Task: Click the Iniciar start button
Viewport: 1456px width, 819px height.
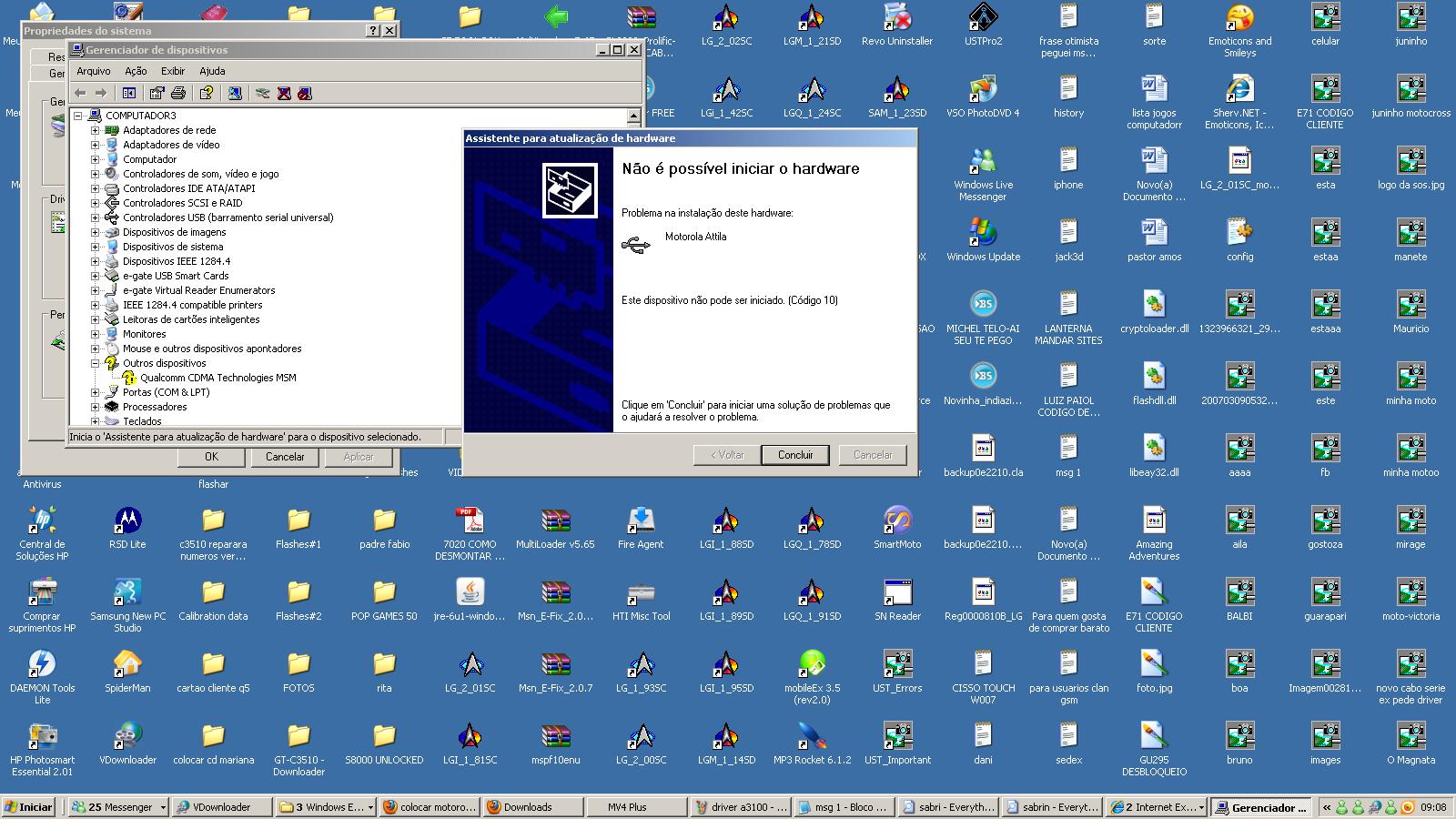Action: (30, 807)
